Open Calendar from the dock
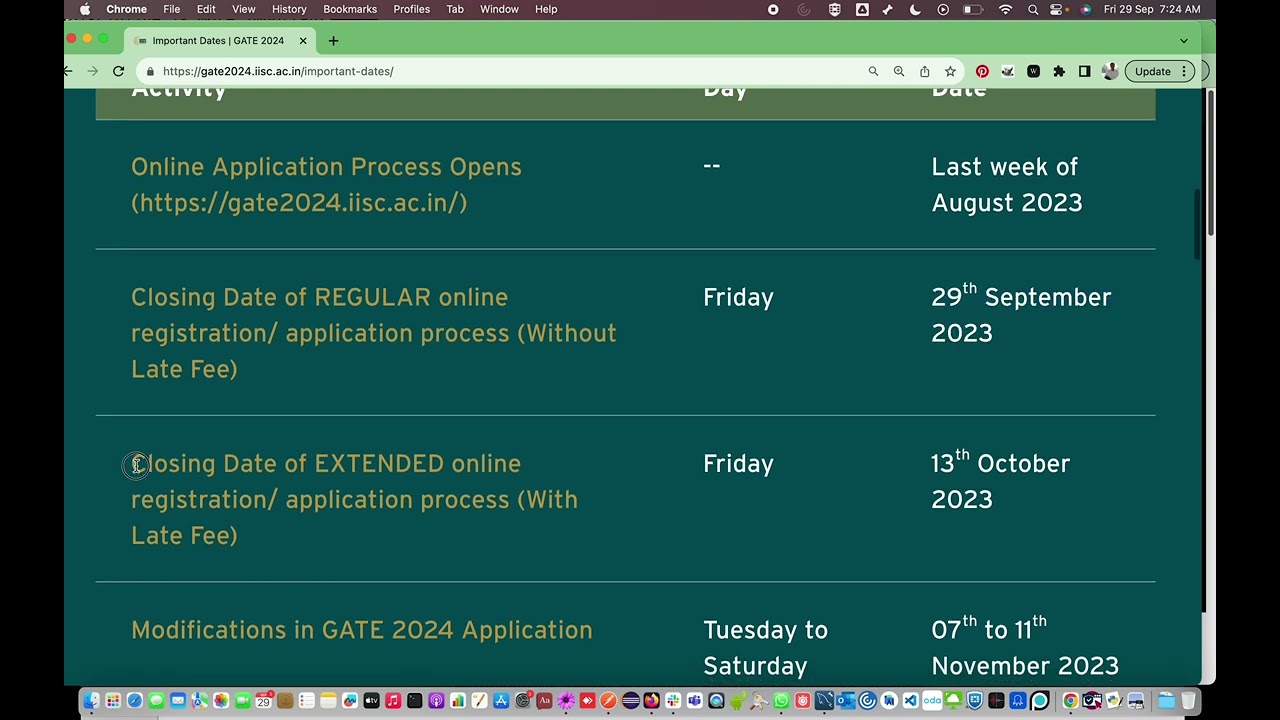The width and height of the screenshot is (1280, 720). pos(263,701)
